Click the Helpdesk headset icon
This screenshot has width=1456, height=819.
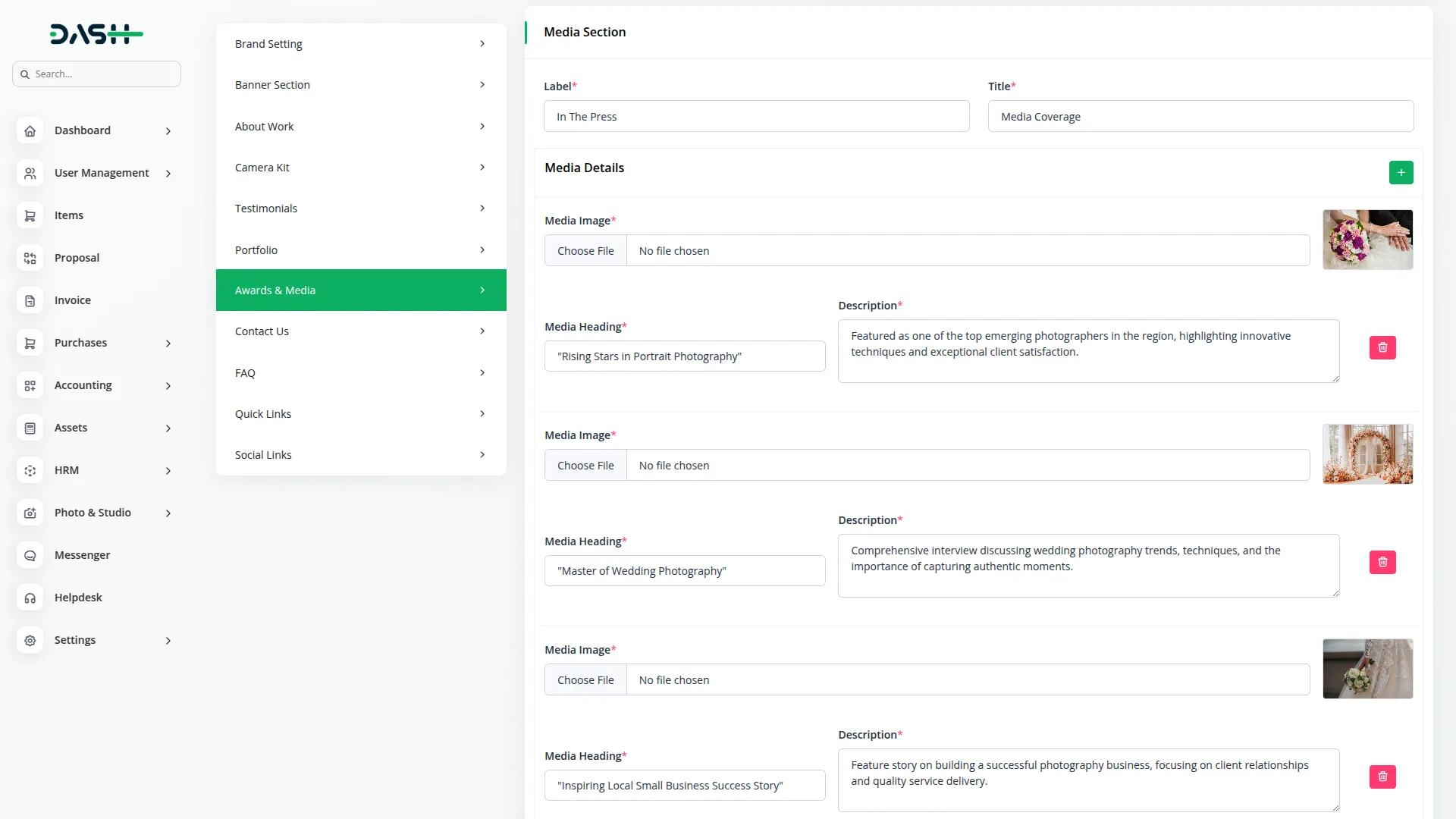(30, 598)
